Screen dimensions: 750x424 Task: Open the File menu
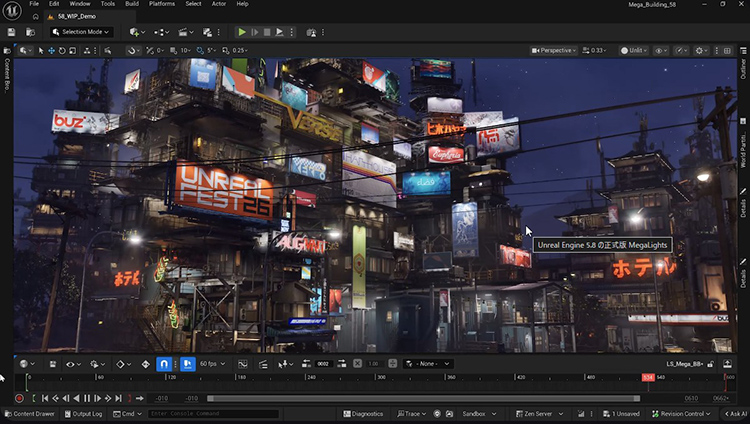(34, 4)
